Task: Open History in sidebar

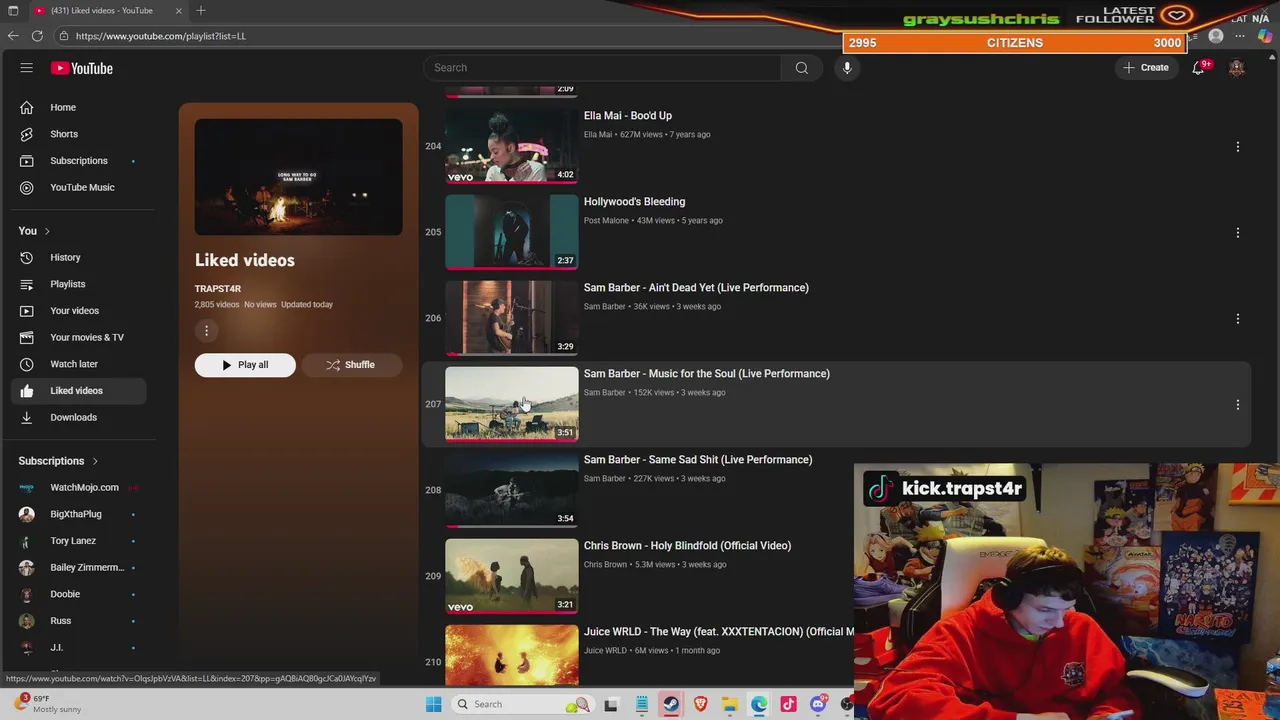Action: point(80,258)
